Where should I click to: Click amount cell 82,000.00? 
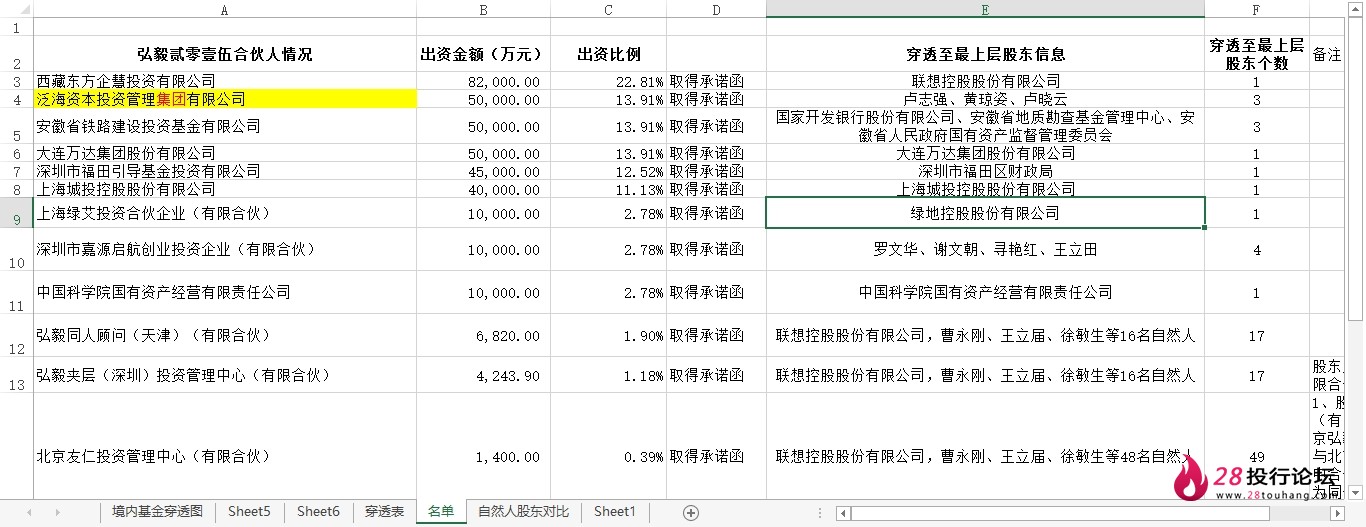tap(483, 81)
